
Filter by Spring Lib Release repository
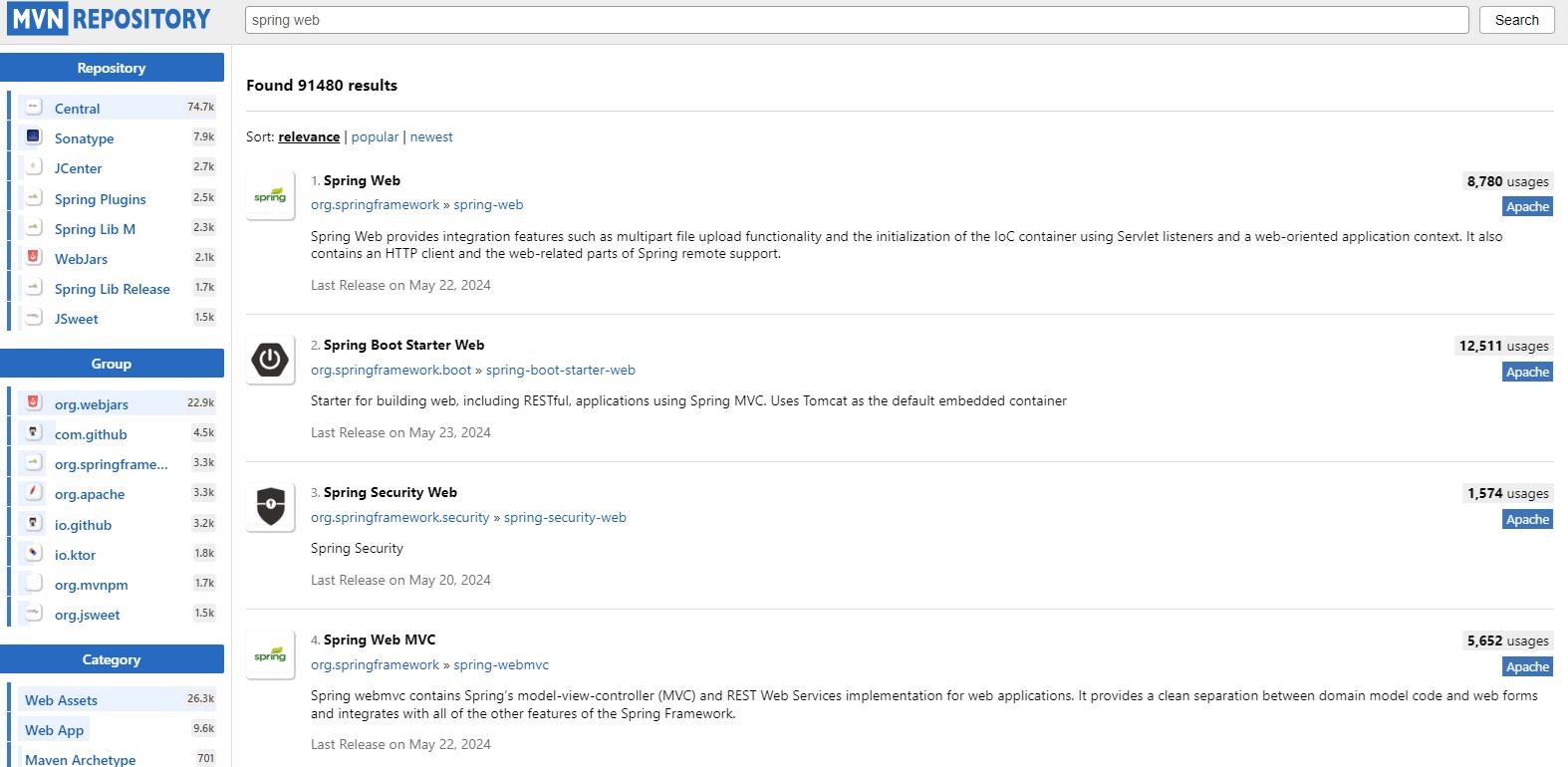112,289
